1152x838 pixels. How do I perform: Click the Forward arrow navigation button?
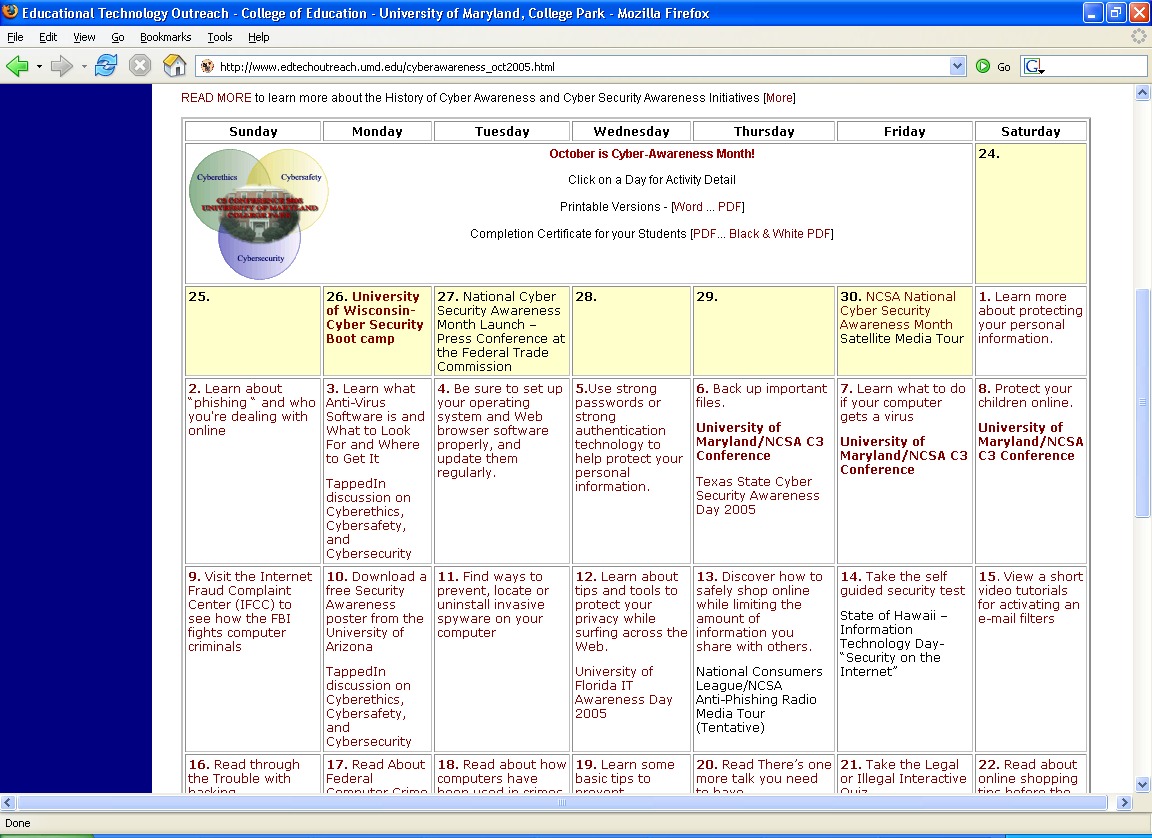(x=62, y=66)
